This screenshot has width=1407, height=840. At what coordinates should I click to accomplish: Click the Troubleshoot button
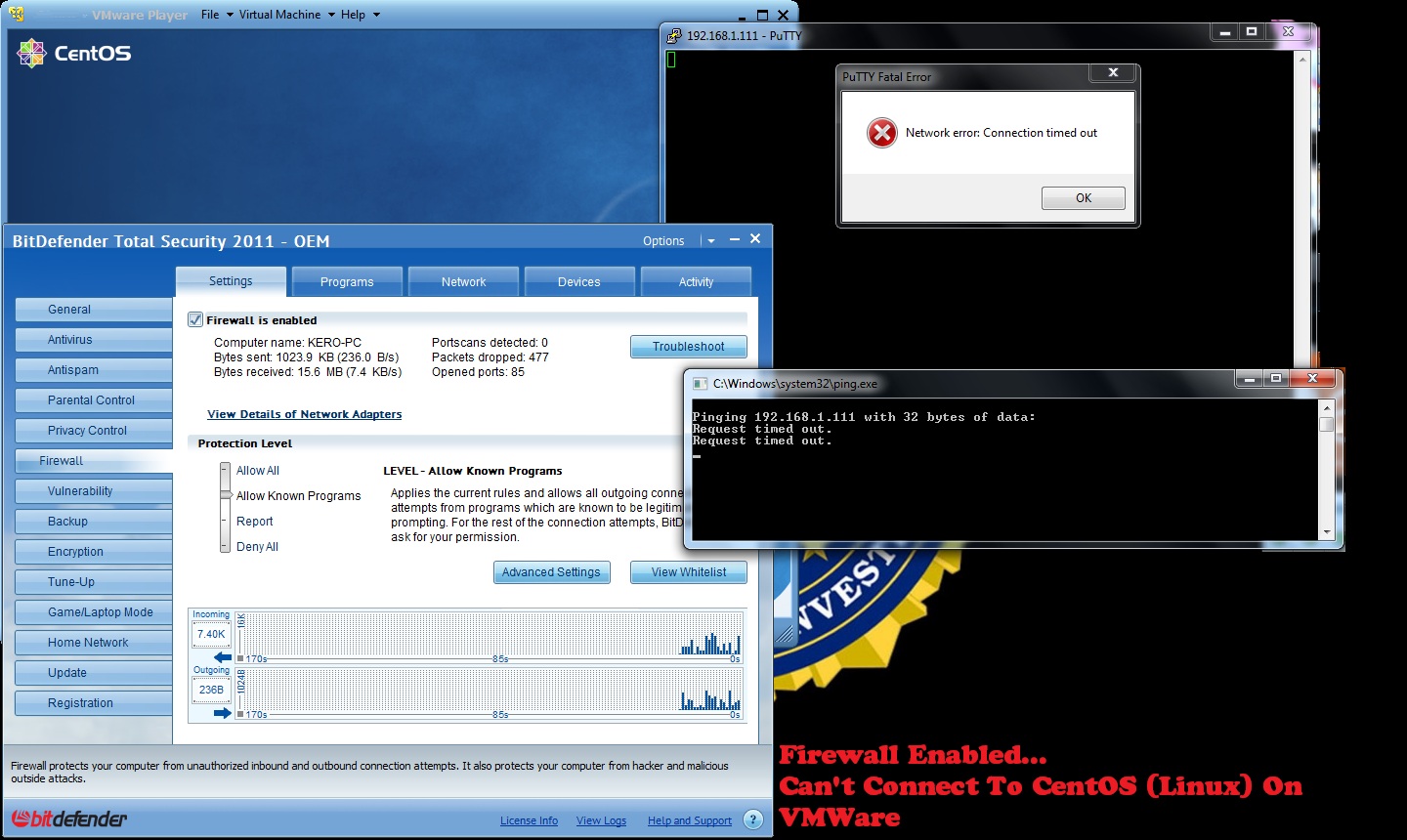[x=689, y=347]
